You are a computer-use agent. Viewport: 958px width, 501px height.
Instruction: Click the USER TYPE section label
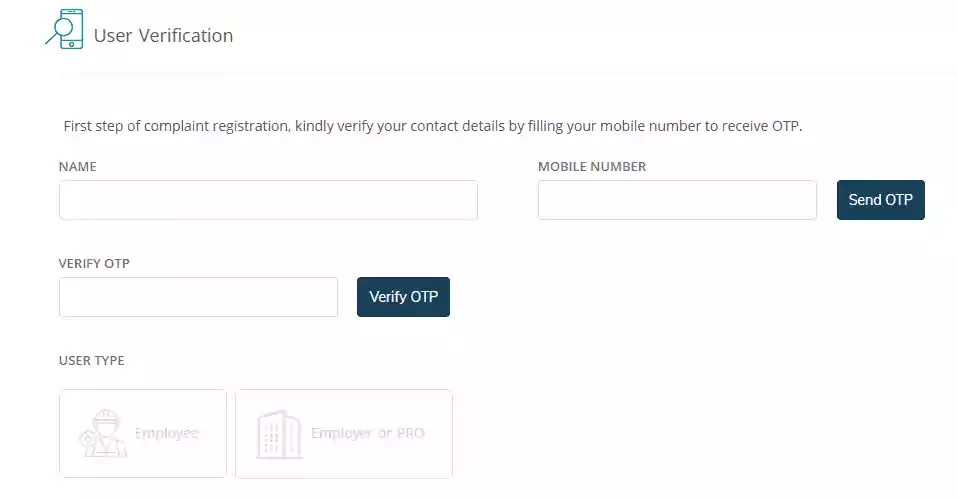(x=92, y=360)
